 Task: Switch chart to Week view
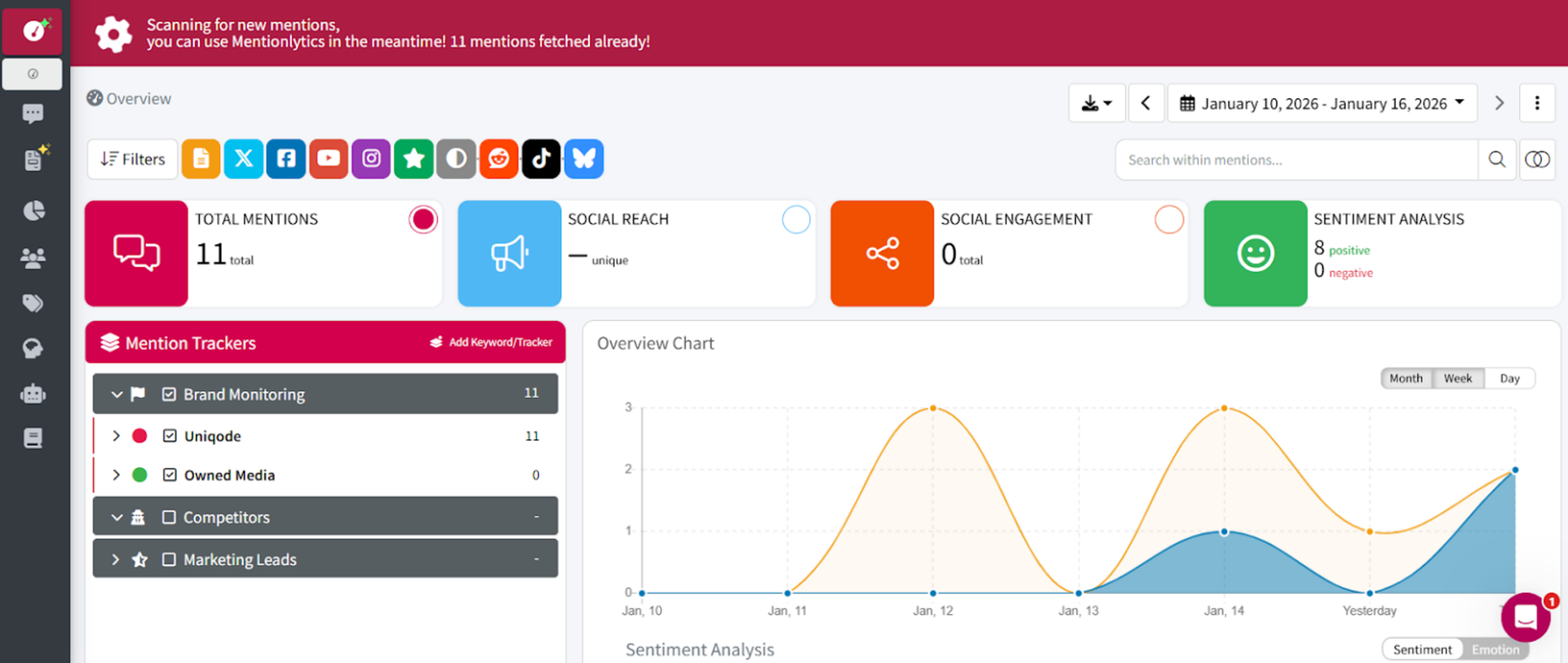click(1458, 378)
